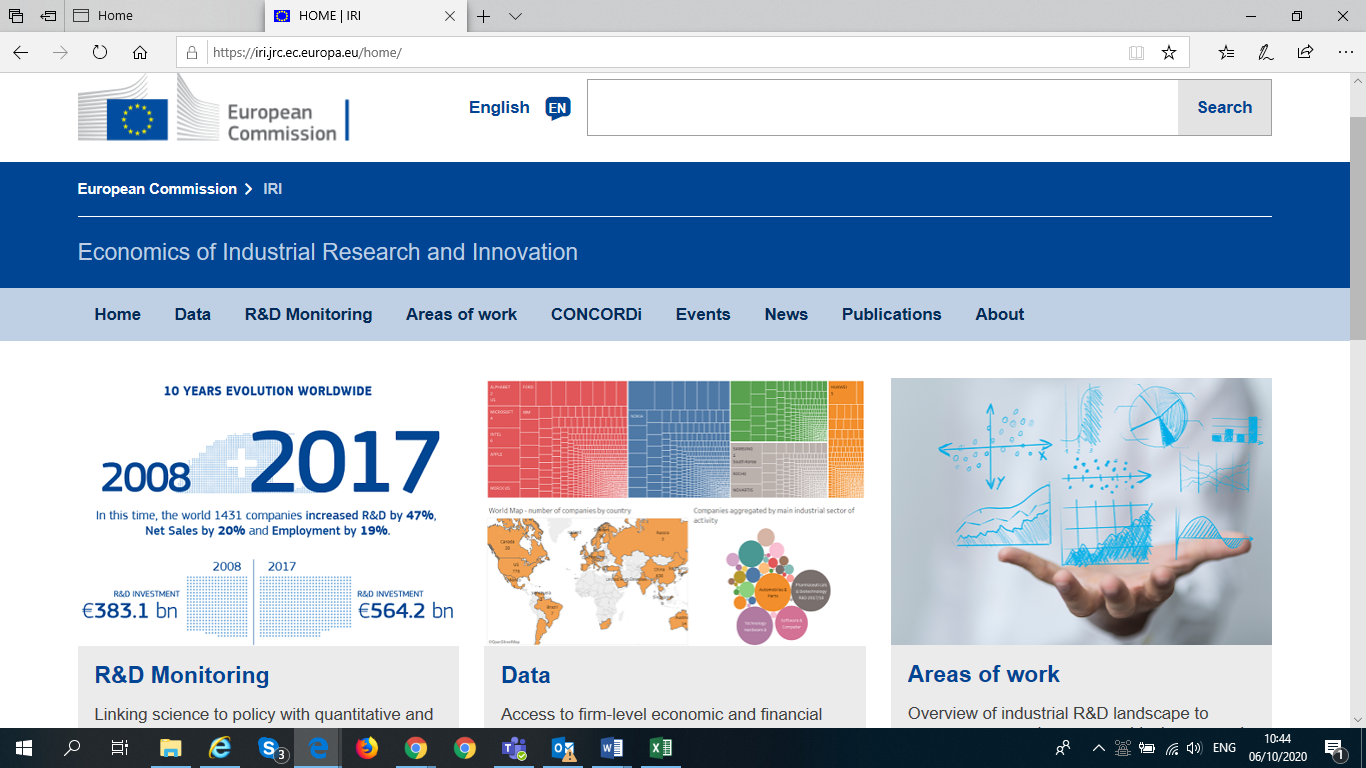Open the CONCORDi navigation item
Image resolution: width=1366 pixels, height=768 pixels.
tap(596, 314)
